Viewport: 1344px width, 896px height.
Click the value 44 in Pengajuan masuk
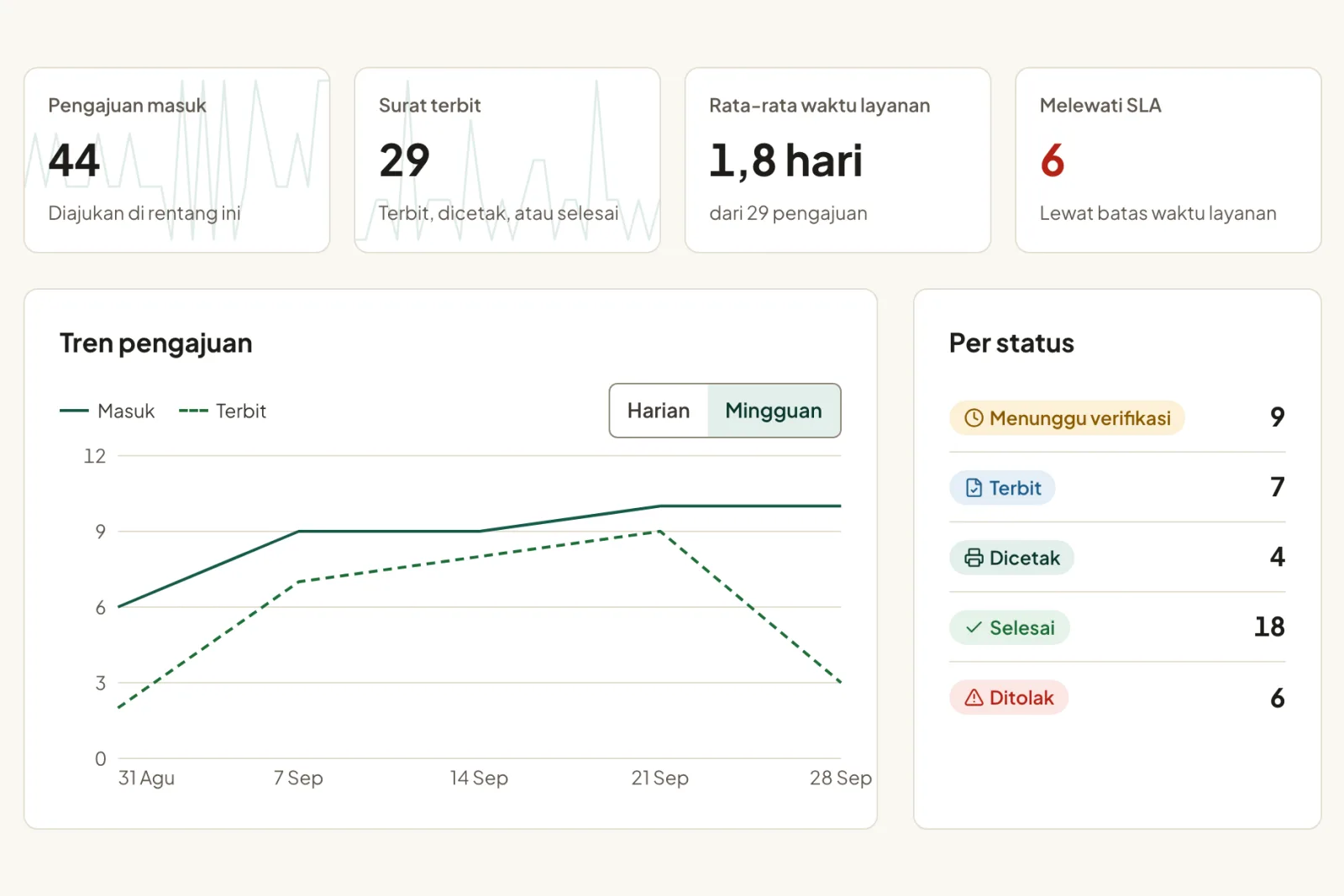[74, 160]
